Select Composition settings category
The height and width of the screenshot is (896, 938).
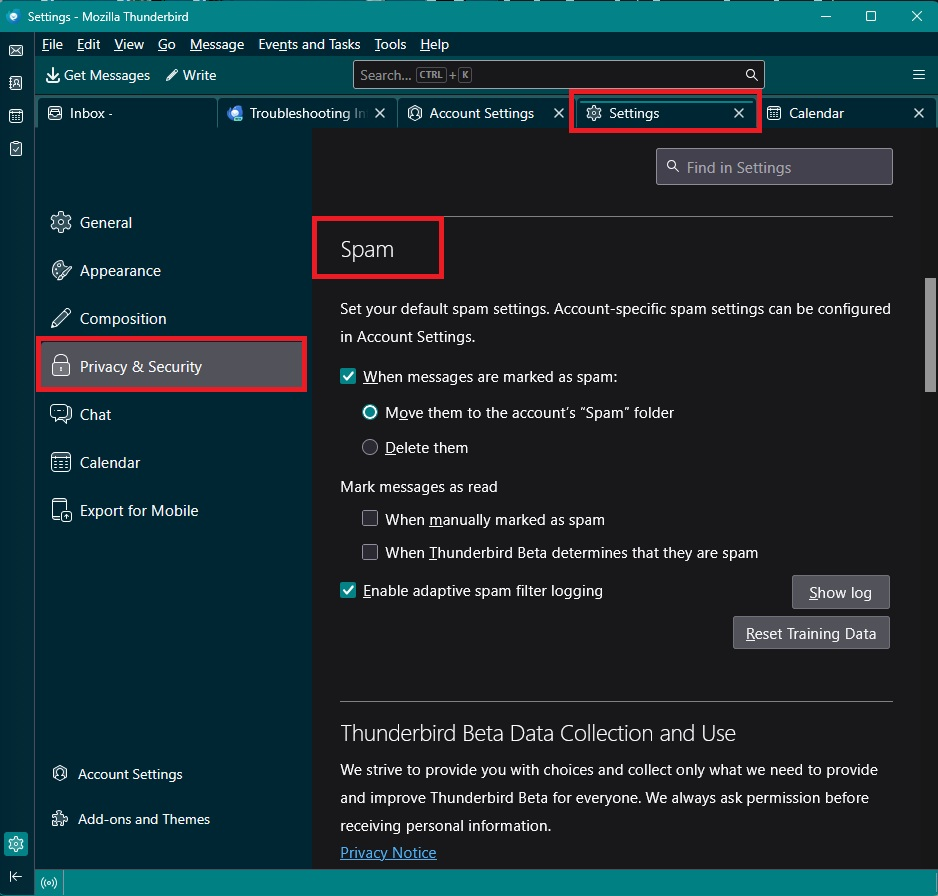(x=172, y=318)
